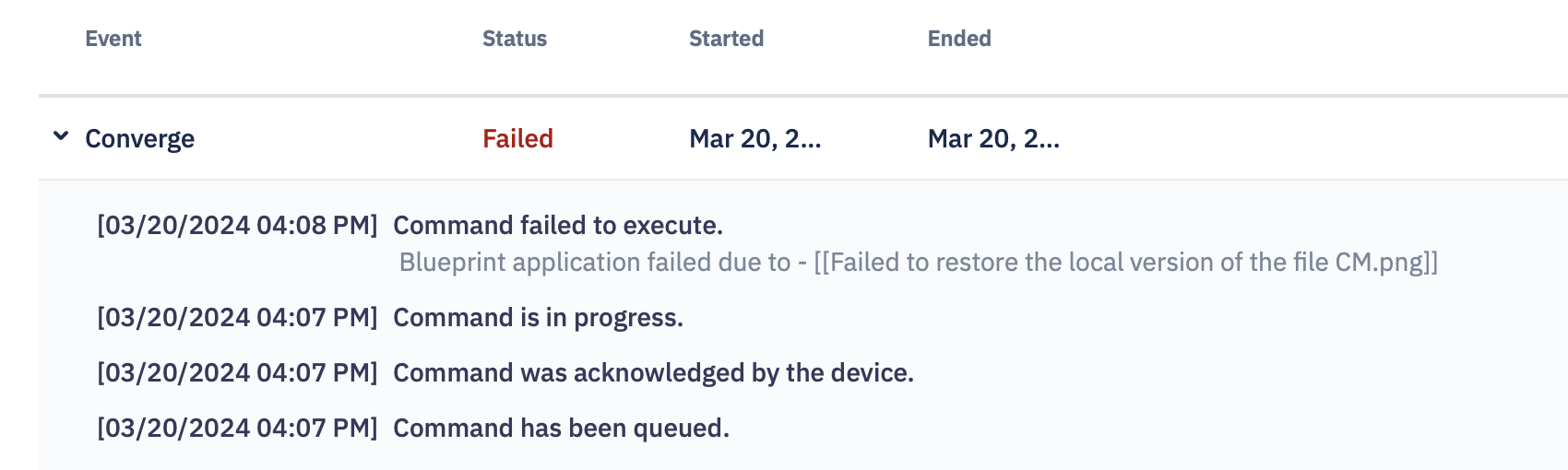This screenshot has height=470, width=1568.
Task: Click the Failed status label
Action: (517, 138)
